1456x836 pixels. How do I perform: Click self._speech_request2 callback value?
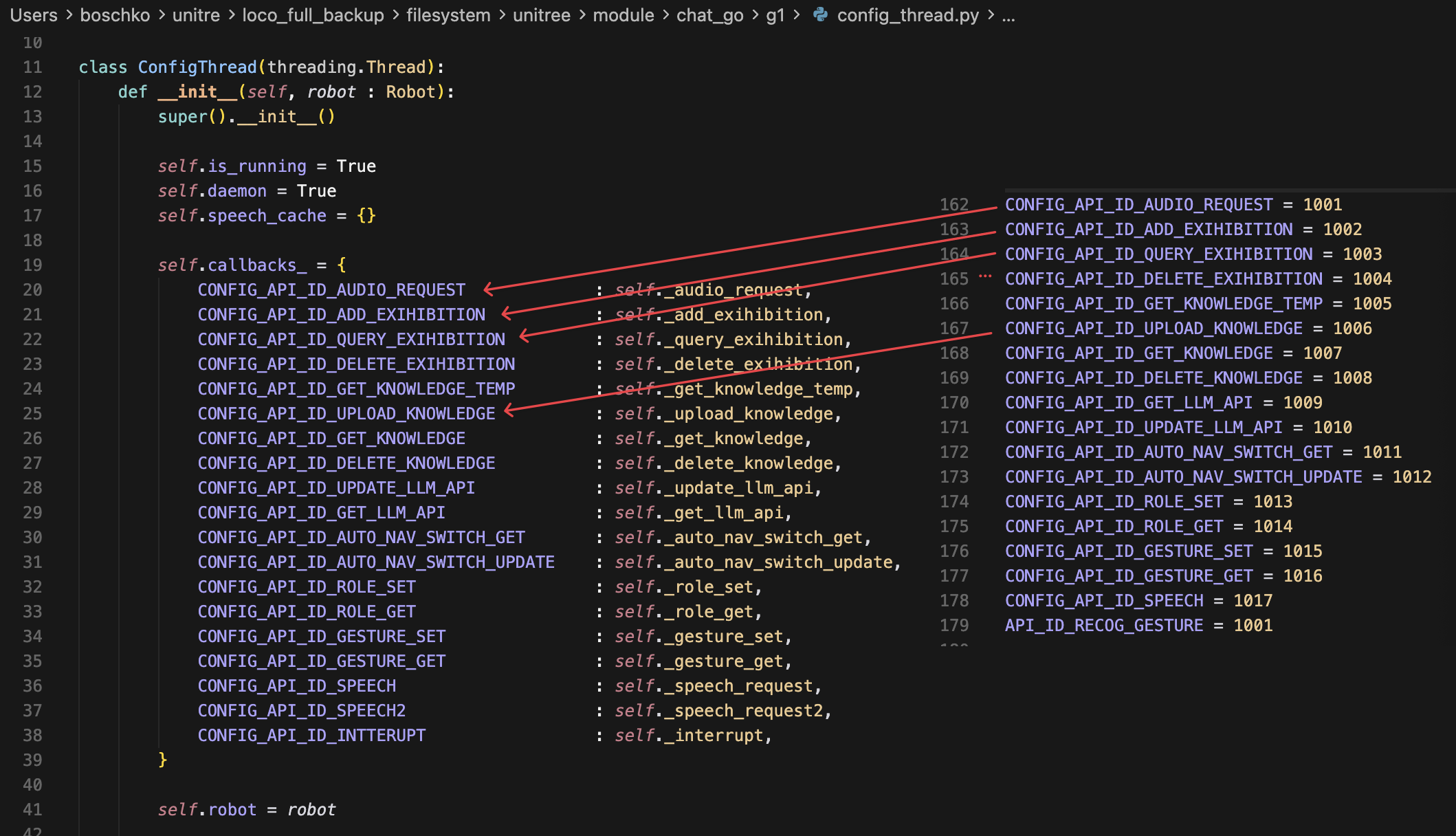[719, 711]
